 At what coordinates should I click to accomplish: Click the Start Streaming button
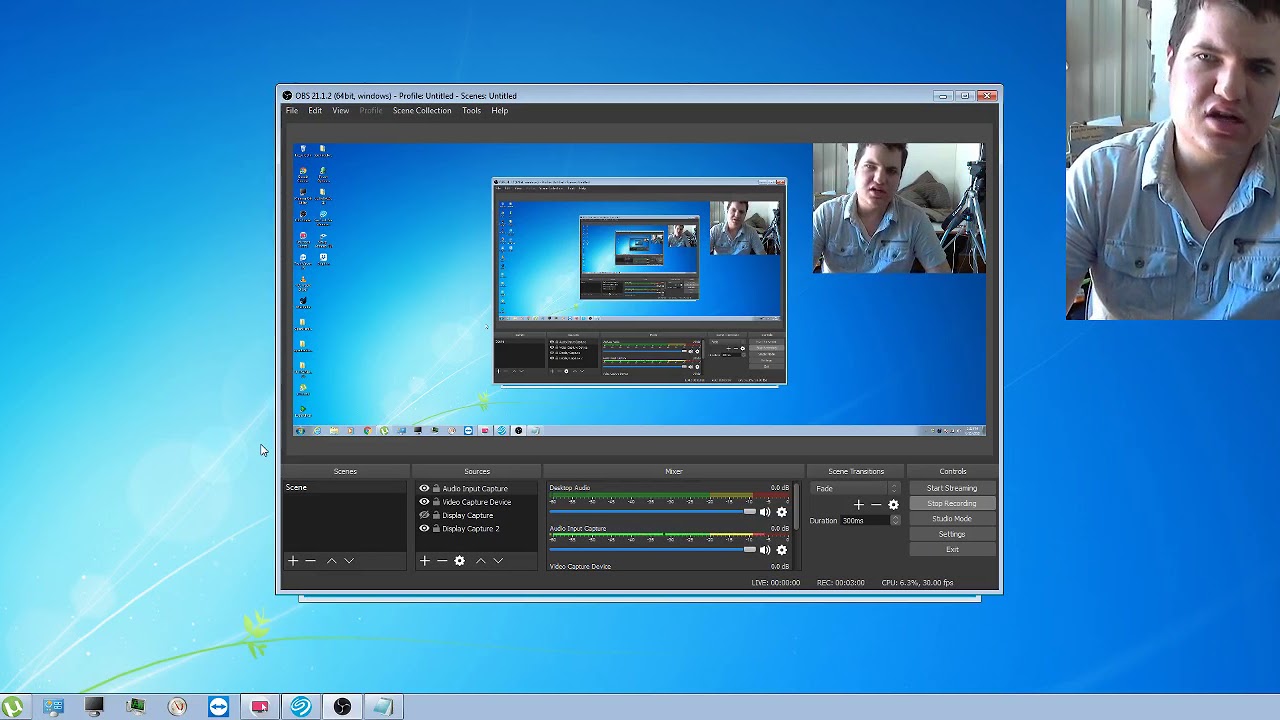click(952, 488)
